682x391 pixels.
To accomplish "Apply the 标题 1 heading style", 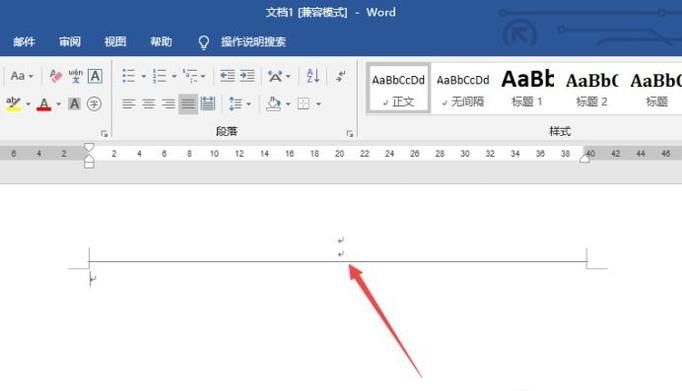I will coord(527,89).
